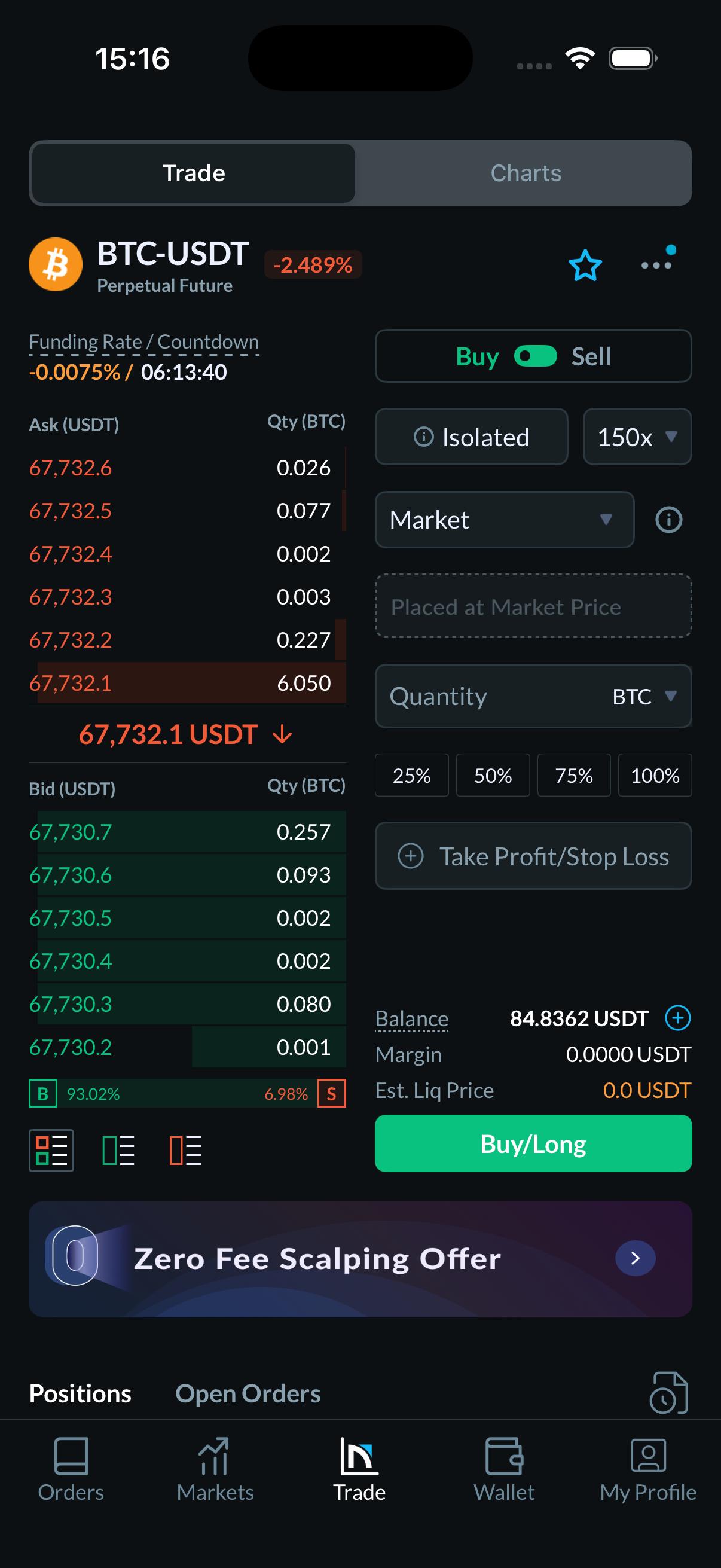The height and width of the screenshot is (1568, 721).
Task: Tap the Buy/Long button
Action: tap(533, 1144)
